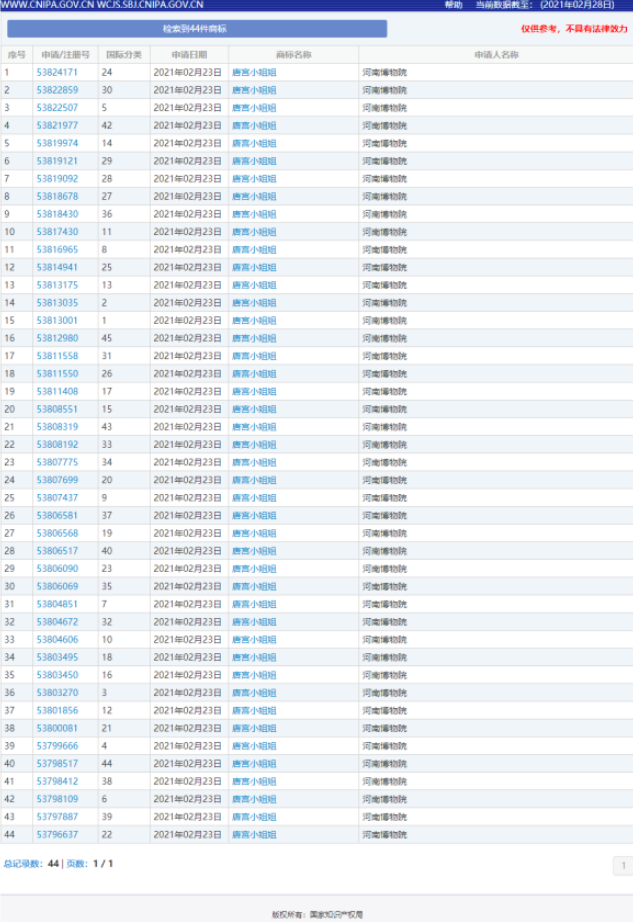Viewport: 633px width, 922px height.
Task: Open trademark name link in row 44
Action: pos(254,835)
